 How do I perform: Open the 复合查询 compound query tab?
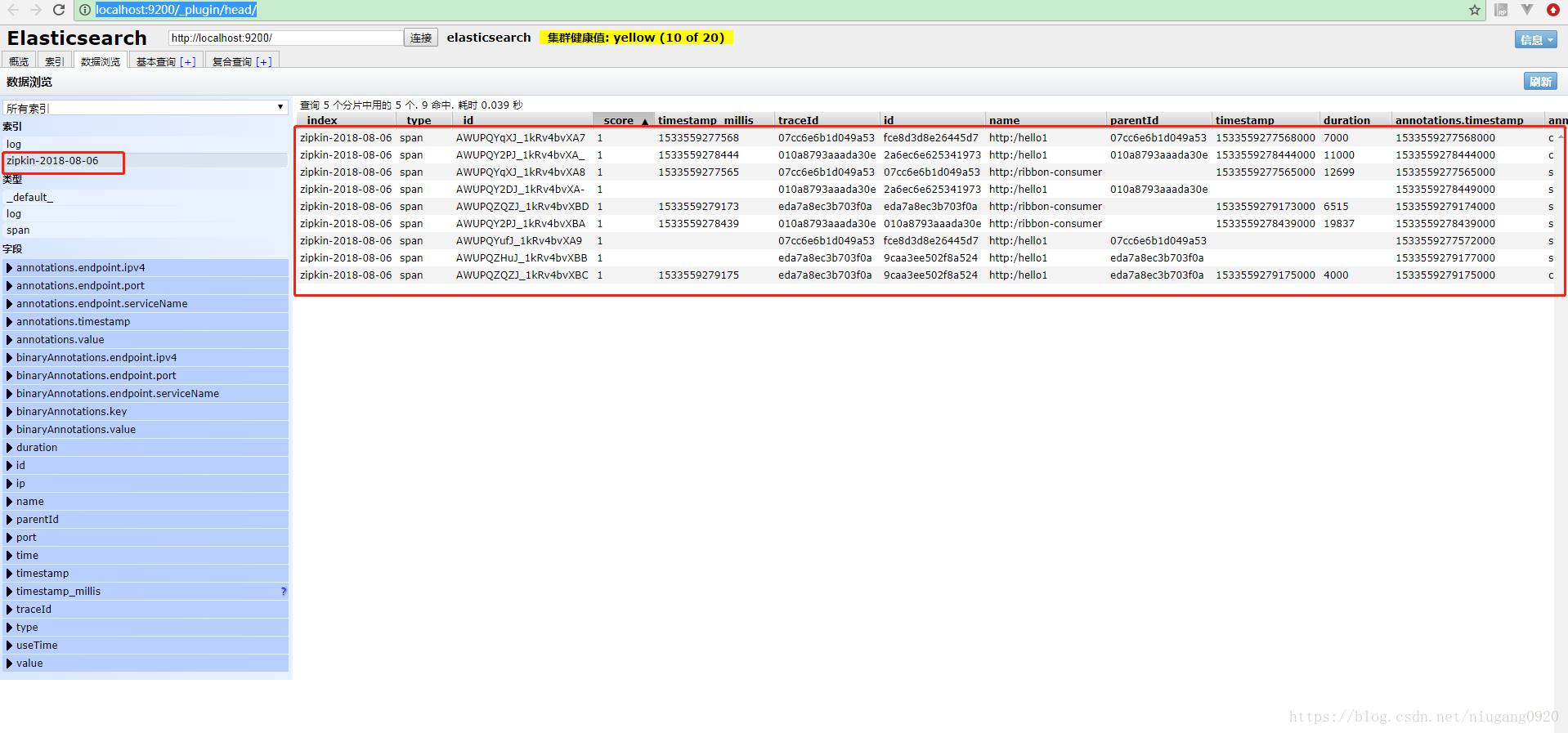click(x=242, y=61)
